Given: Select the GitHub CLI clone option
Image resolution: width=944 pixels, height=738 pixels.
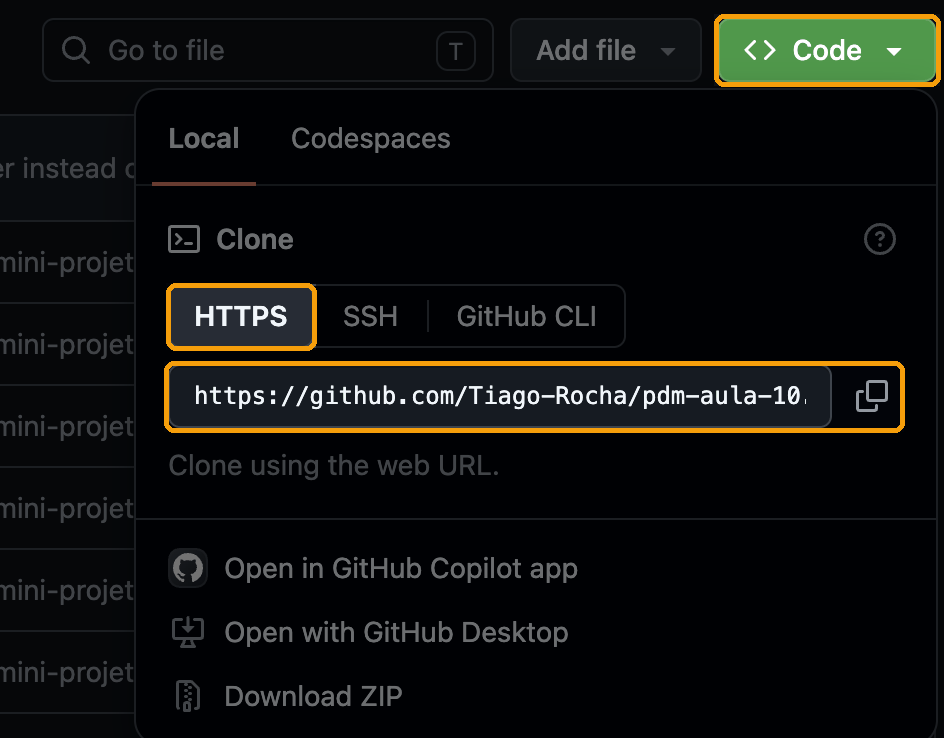Looking at the screenshot, I should click(526, 316).
